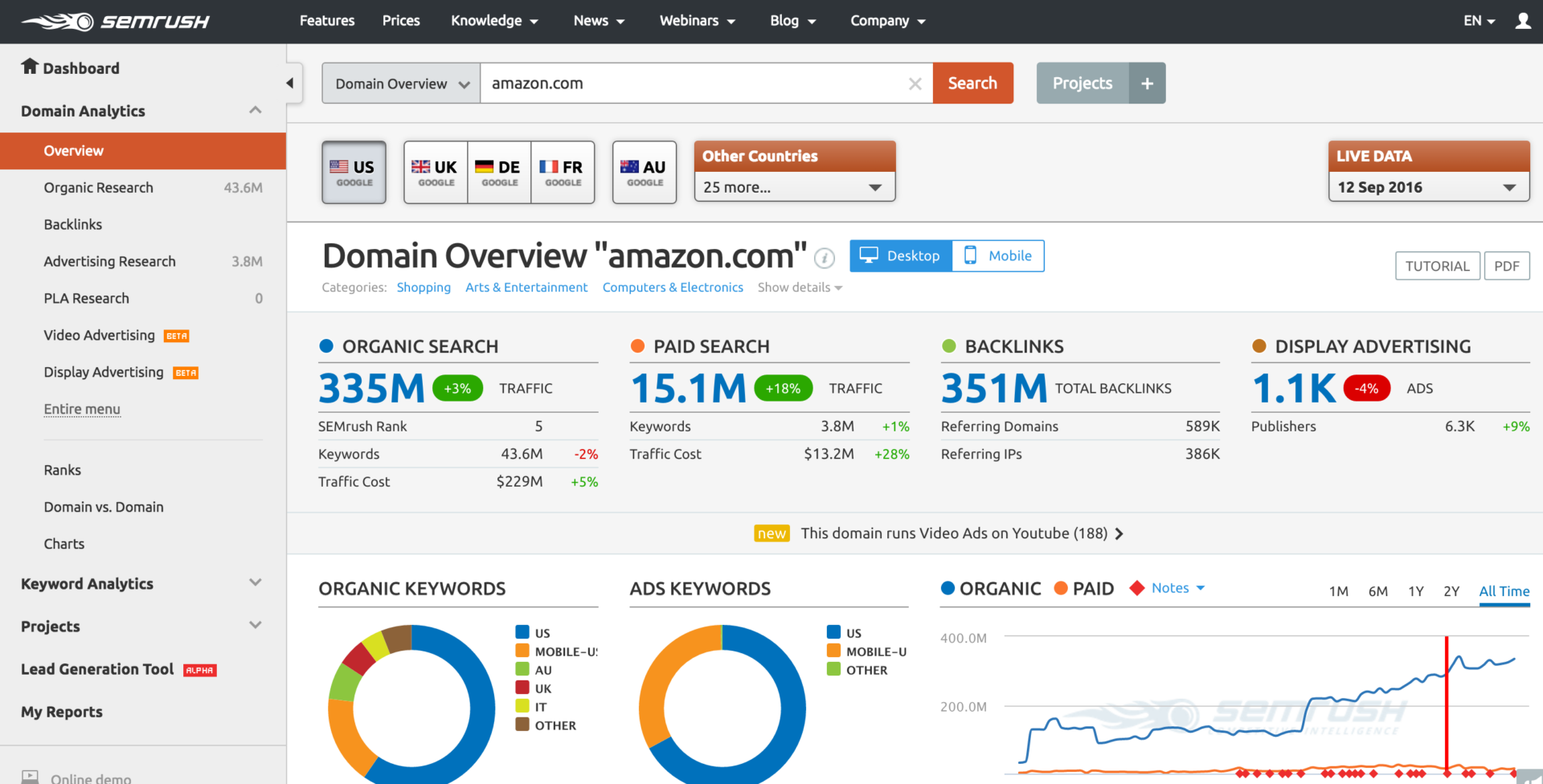
Task: Open the YouTube video ads arrow
Action: click(1119, 533)
